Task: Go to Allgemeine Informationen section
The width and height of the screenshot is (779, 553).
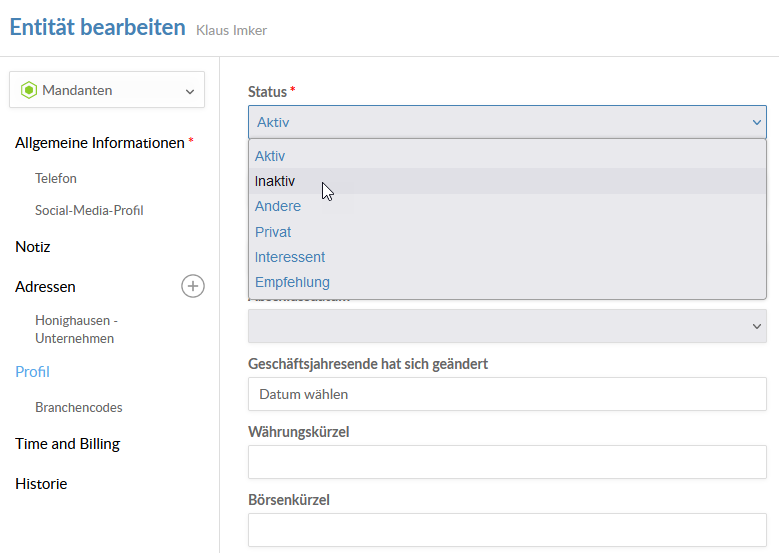Action: tap(100, 143)
